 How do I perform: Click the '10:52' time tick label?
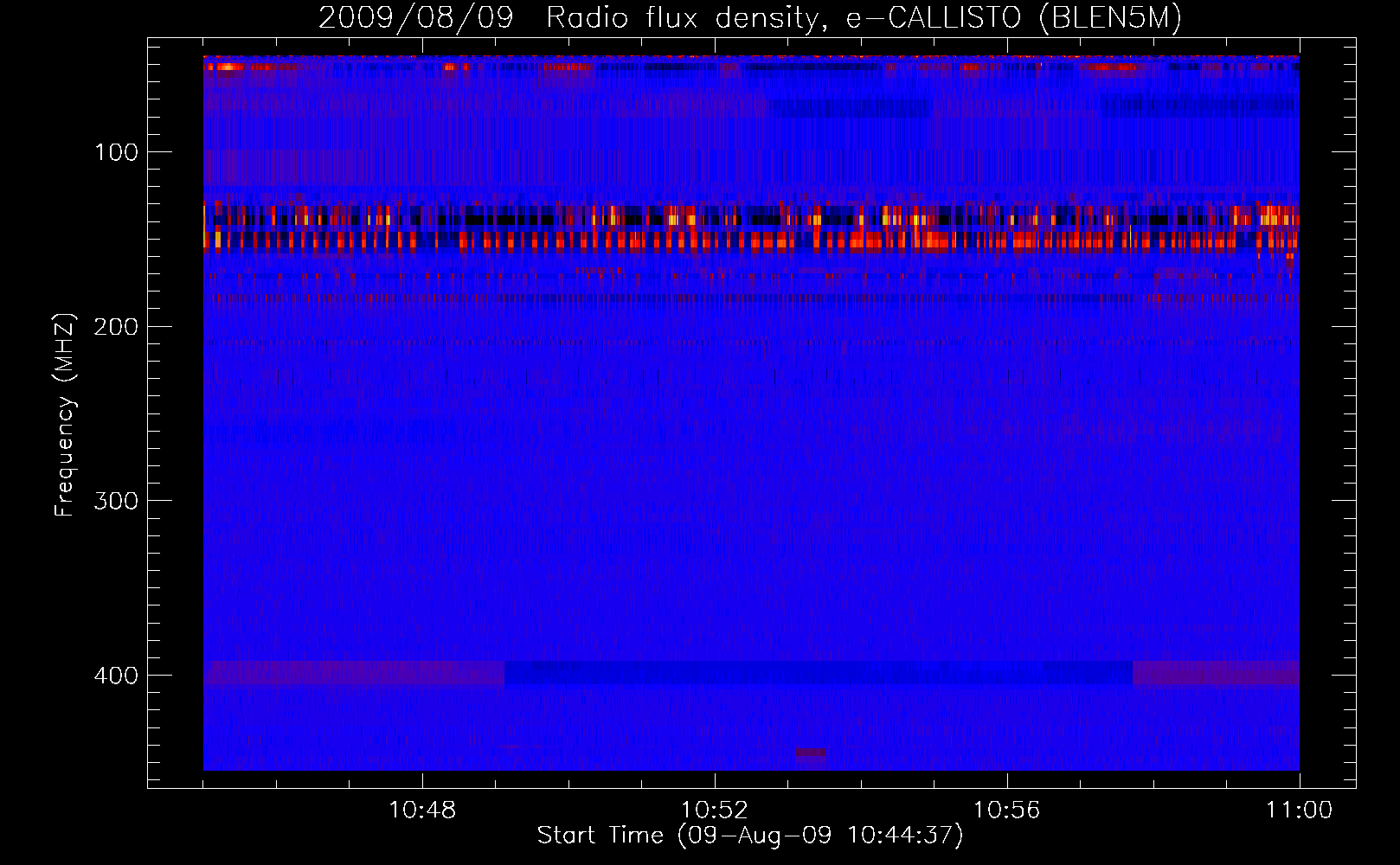(x=715, y=811)
